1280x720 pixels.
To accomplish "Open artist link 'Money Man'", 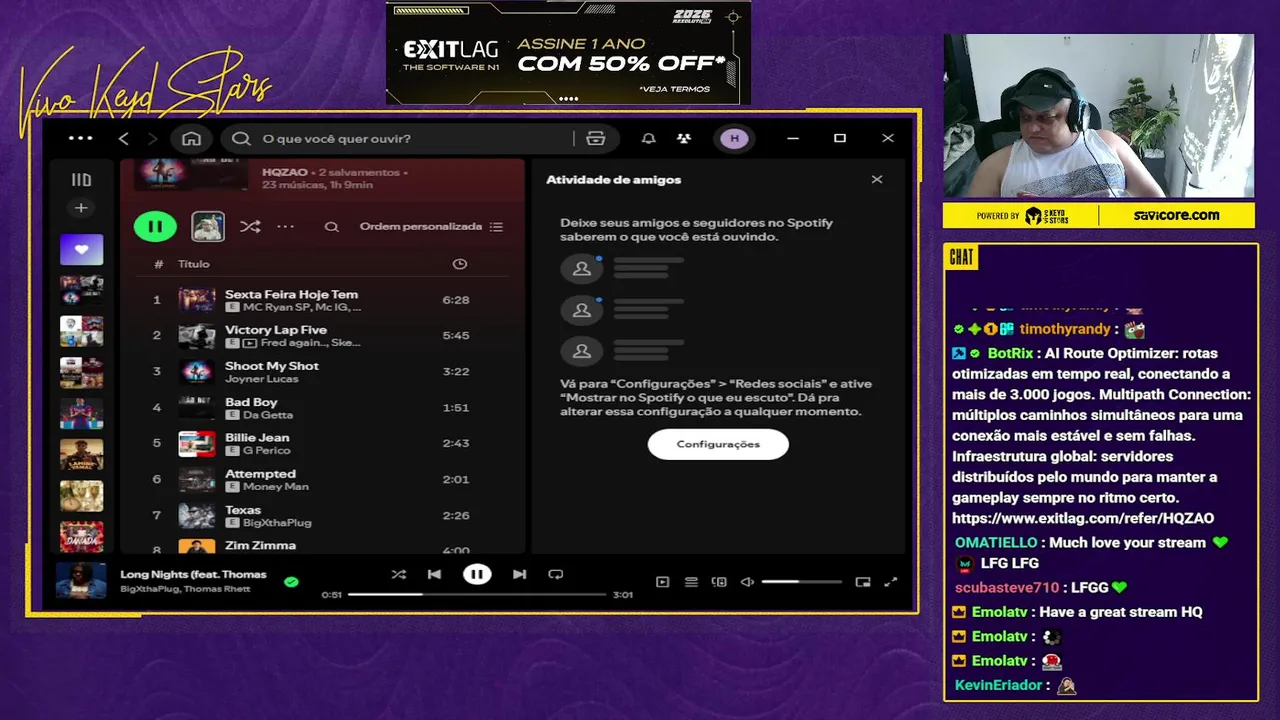I will (x=276, y=487).
